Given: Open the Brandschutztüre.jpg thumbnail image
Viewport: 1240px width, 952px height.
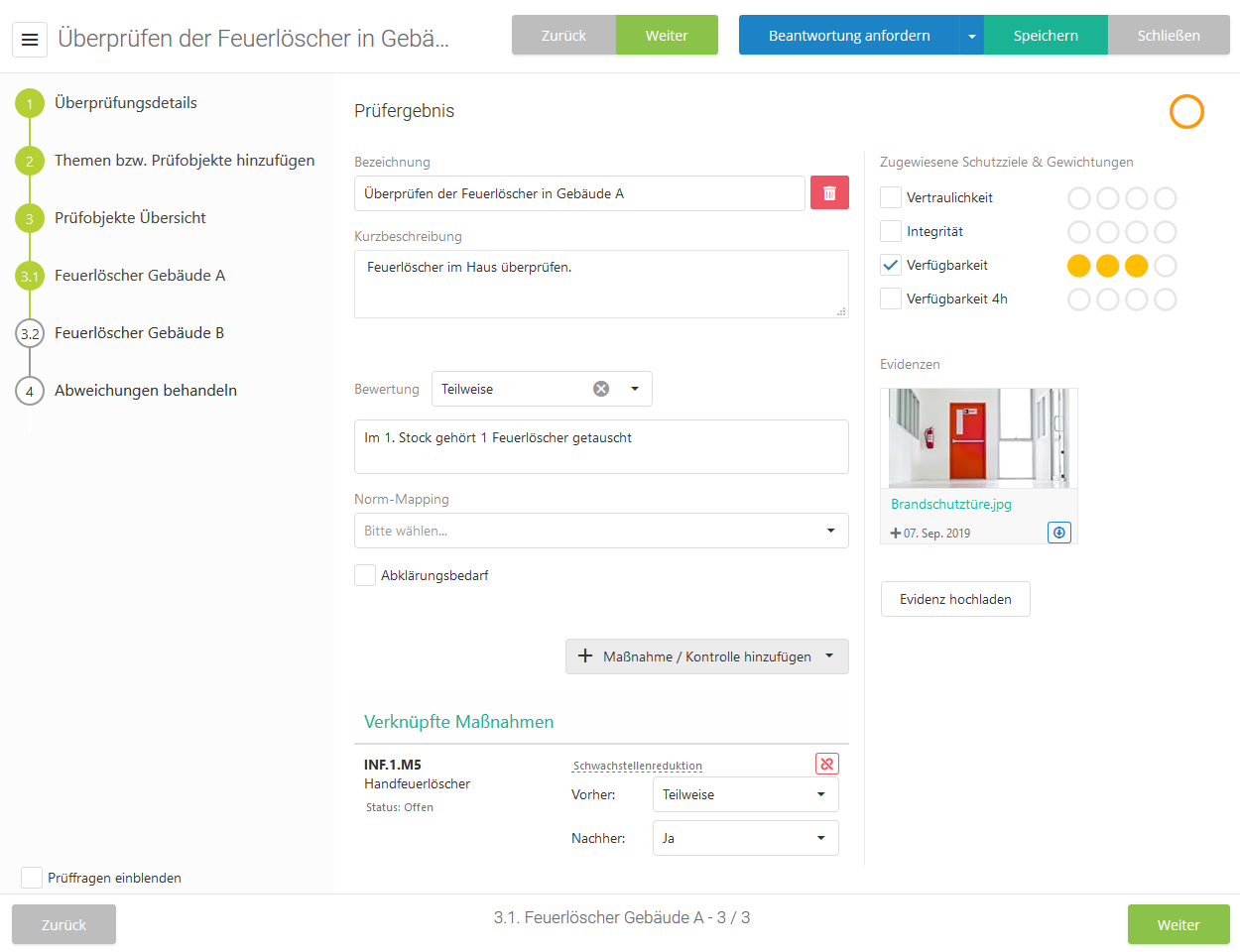Looking at the screenshot, I should (978, 437).
